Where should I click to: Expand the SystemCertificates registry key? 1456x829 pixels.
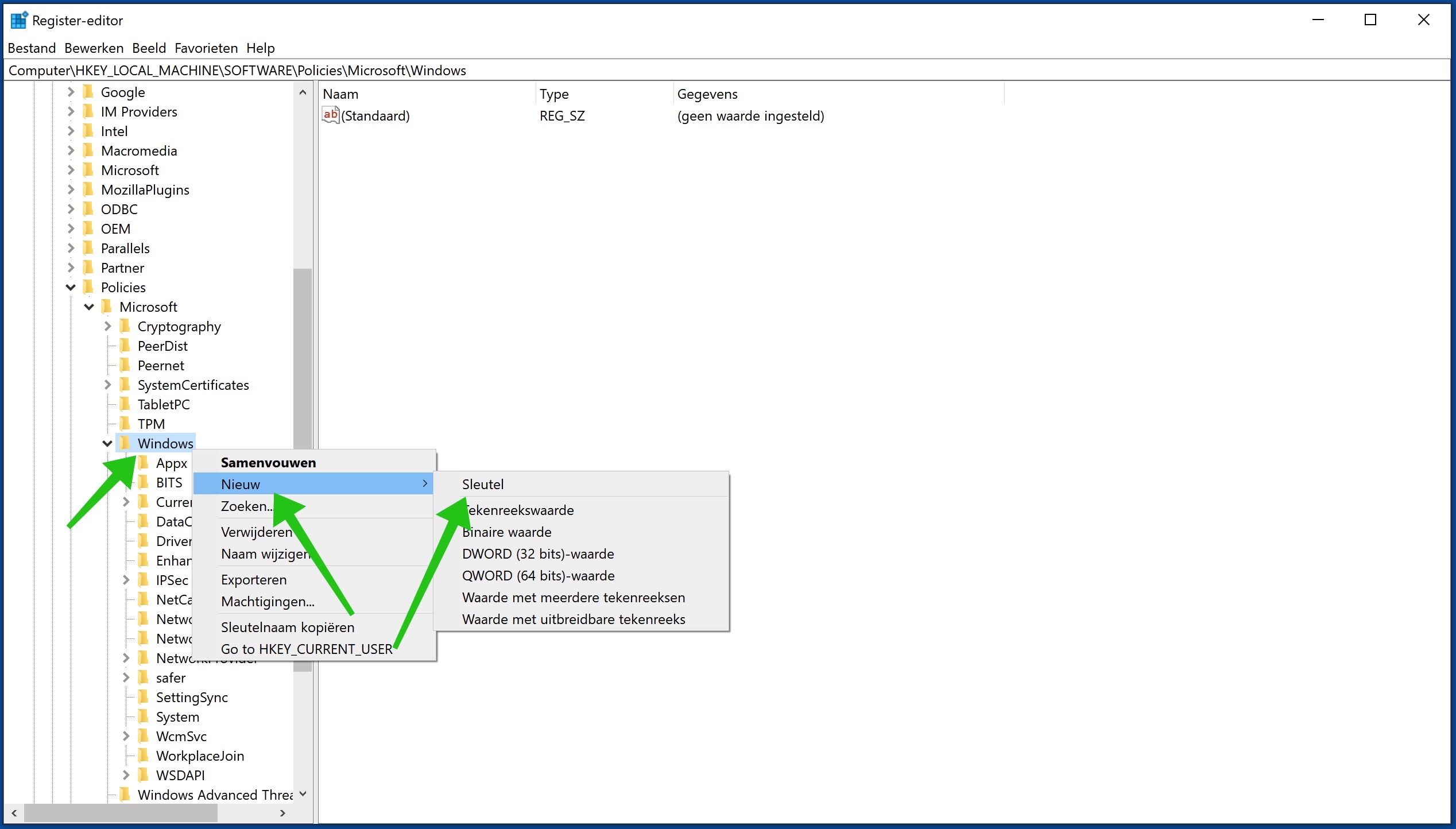click(107, 385)
